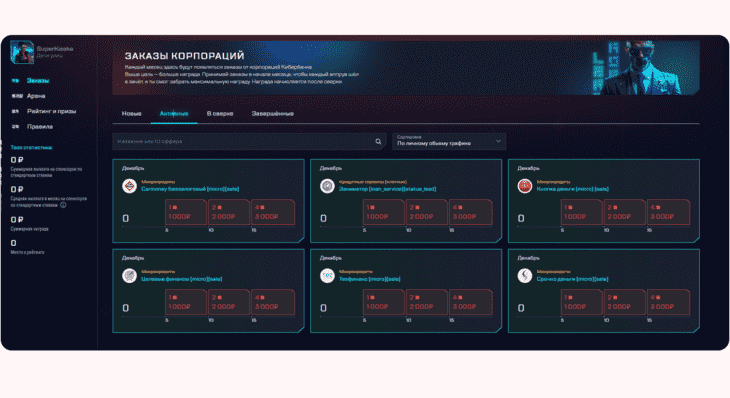Screen dimensions: 730x398
Task: Open the Завершённые tab
Action: [x=272, y=114]
